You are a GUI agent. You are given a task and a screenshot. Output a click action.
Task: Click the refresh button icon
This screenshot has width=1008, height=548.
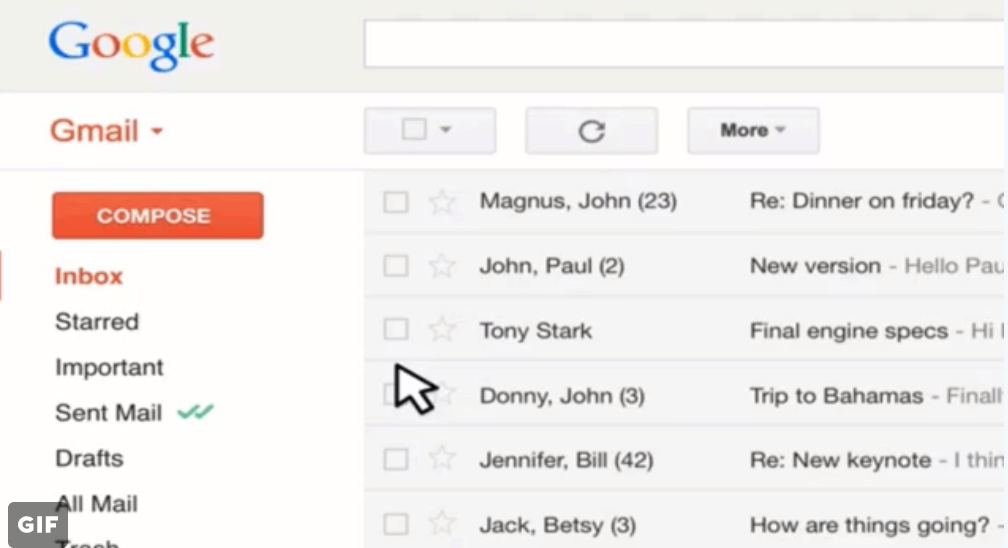(592, 131)
